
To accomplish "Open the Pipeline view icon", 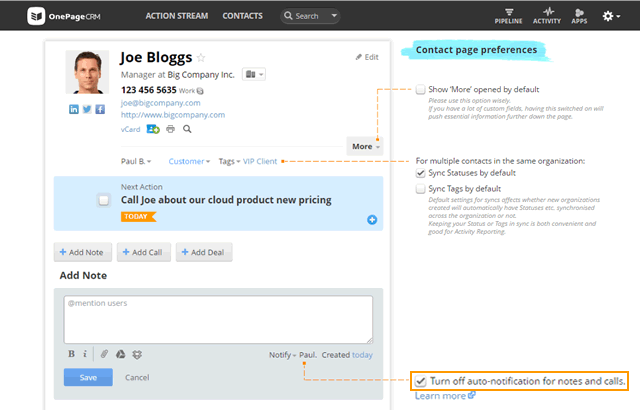I will [509, 16].
